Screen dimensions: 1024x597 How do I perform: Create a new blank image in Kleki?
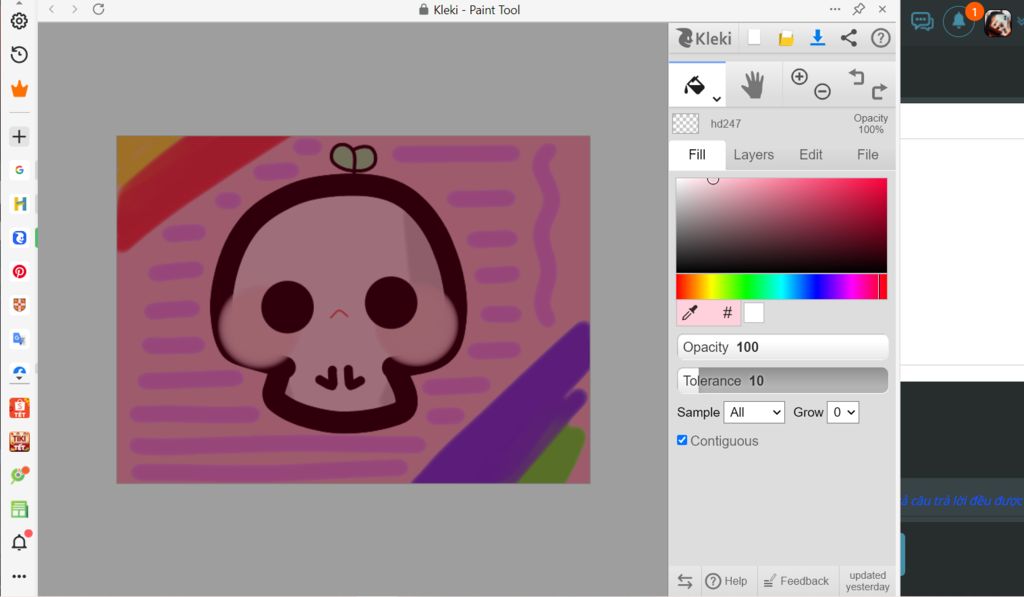point(754,38)
